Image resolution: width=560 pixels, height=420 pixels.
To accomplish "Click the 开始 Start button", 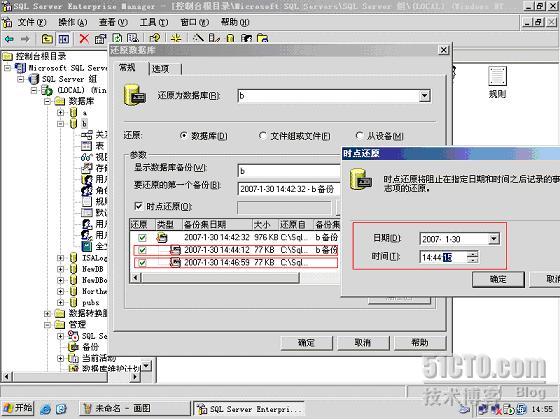I will (x=18, y=408).
